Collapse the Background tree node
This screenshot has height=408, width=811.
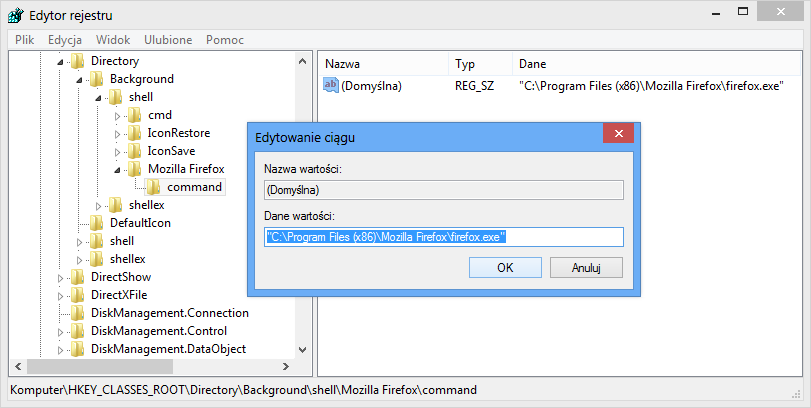point(80,79)
